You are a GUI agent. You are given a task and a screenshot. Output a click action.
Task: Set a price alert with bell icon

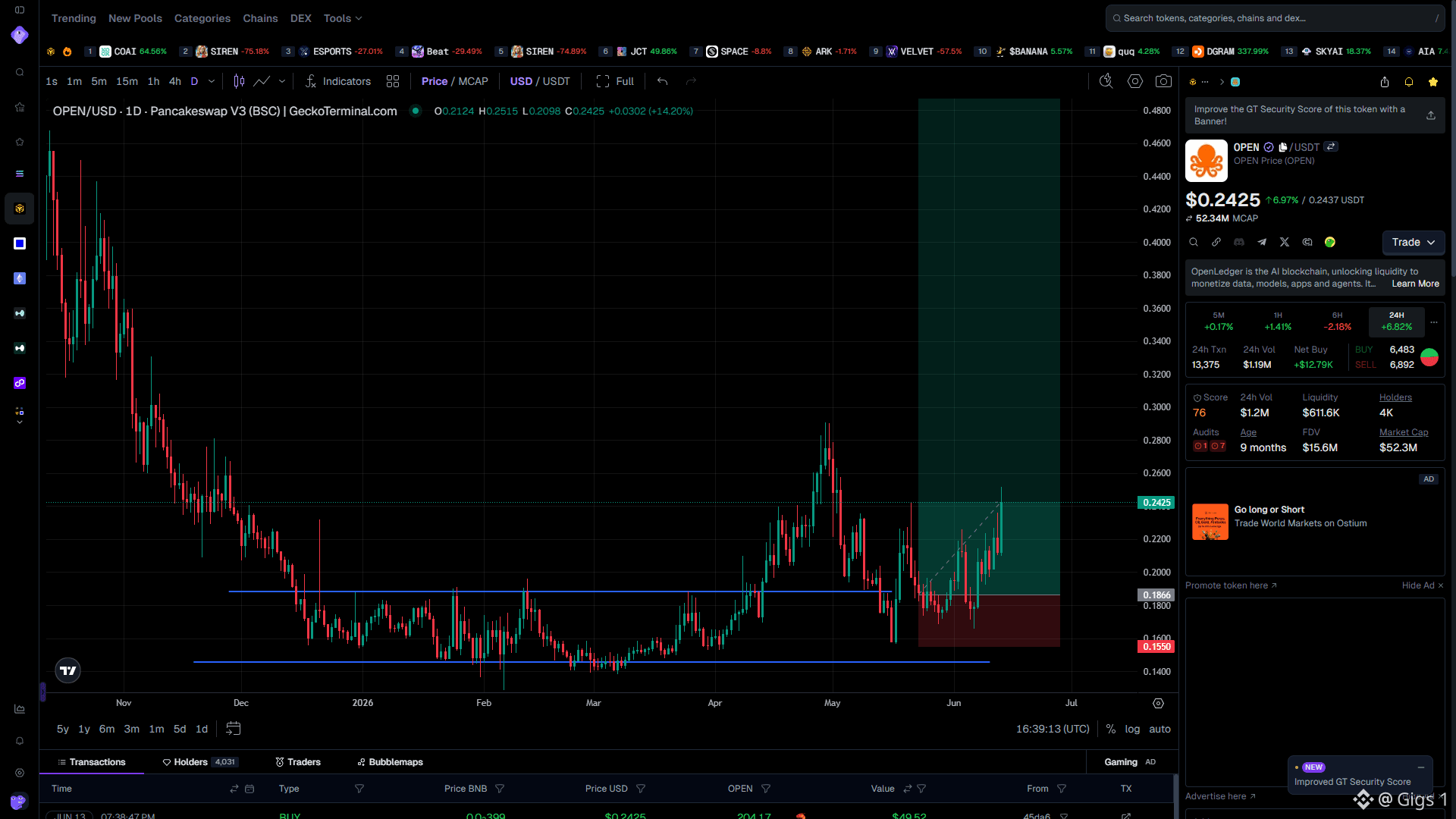(x=1409, y=82)
